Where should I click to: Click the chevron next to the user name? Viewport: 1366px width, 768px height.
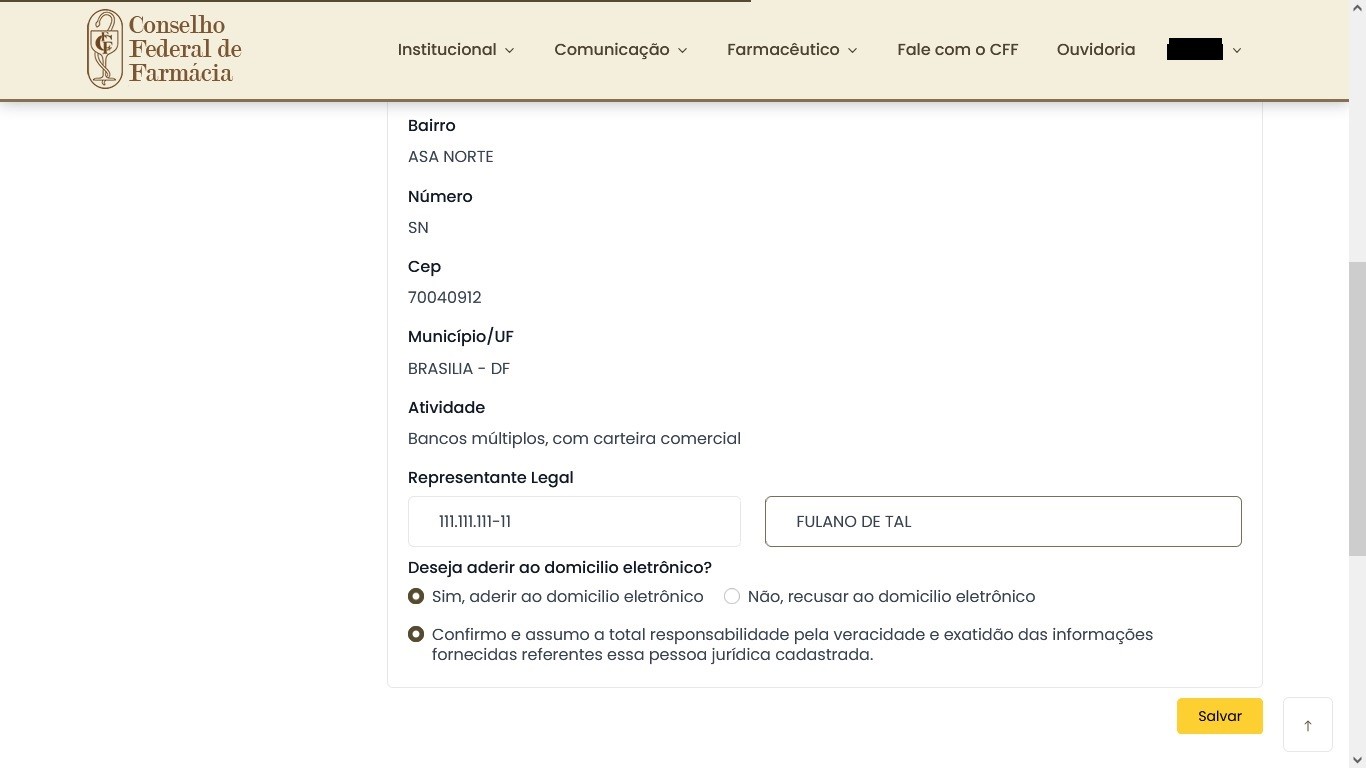click(x=1237, y=50)
